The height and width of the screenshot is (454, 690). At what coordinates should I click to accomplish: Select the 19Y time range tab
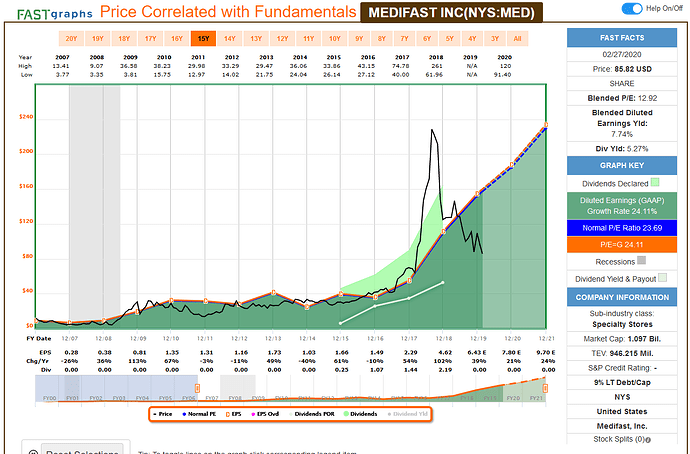(x=98, y=39)
